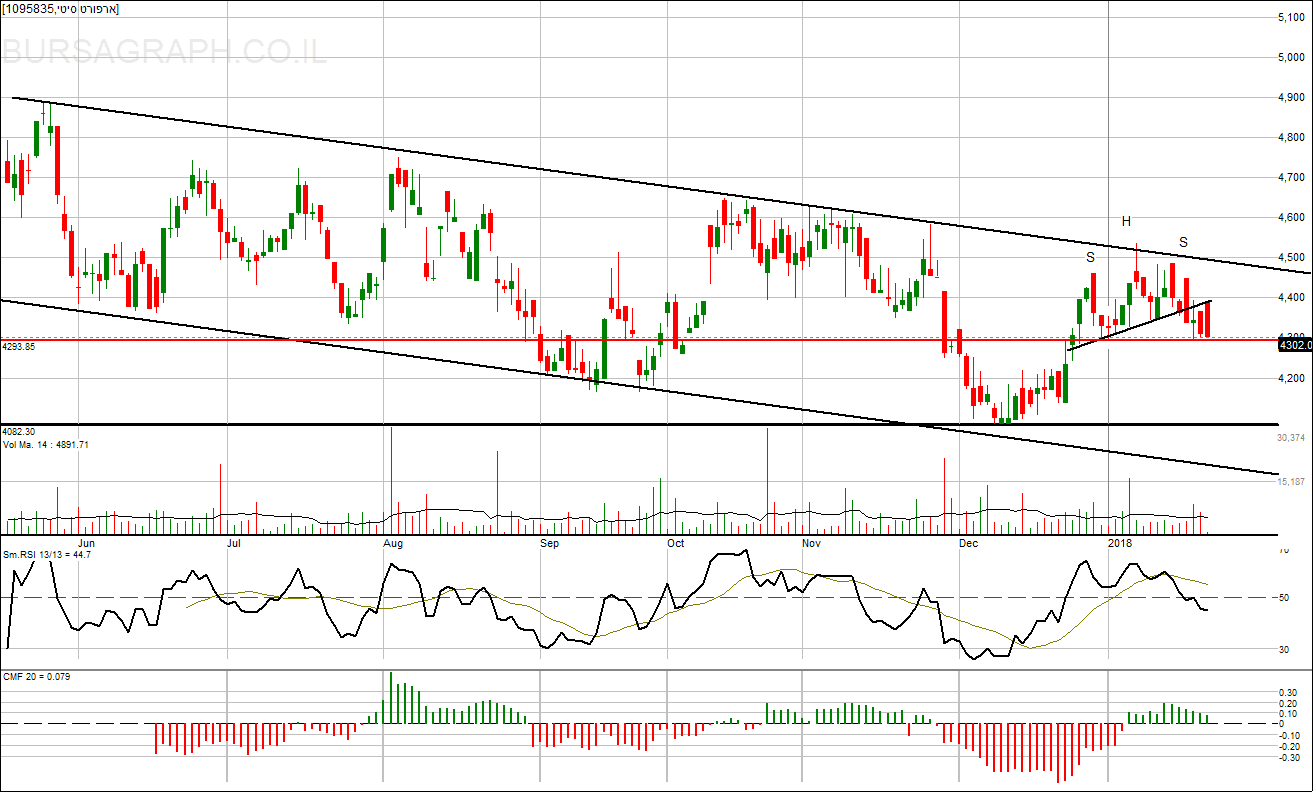1313x792 pixels.
Task: Click the Aug month label on the time axis
Action: (393, 544)
